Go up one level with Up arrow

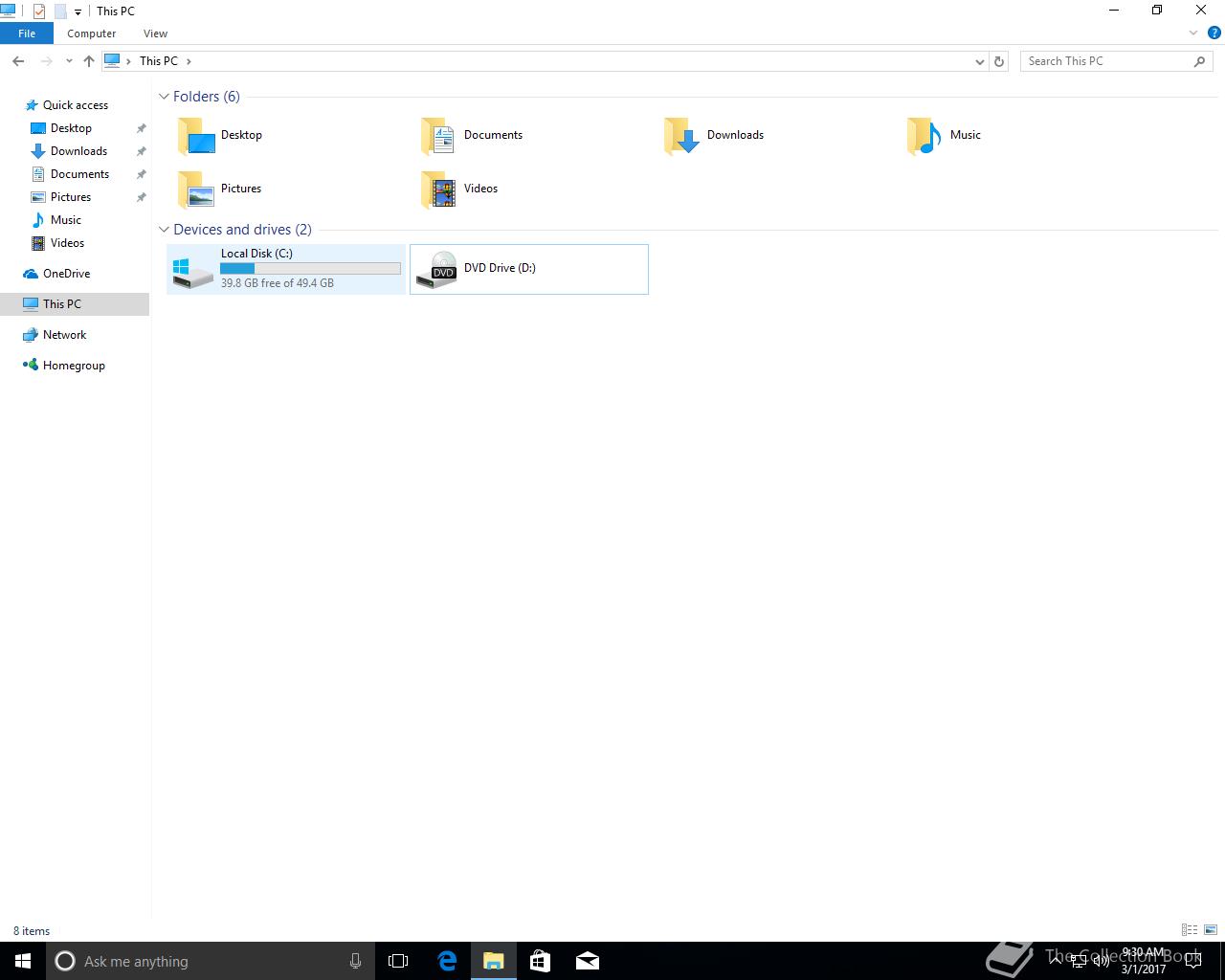tap(89, 61)
